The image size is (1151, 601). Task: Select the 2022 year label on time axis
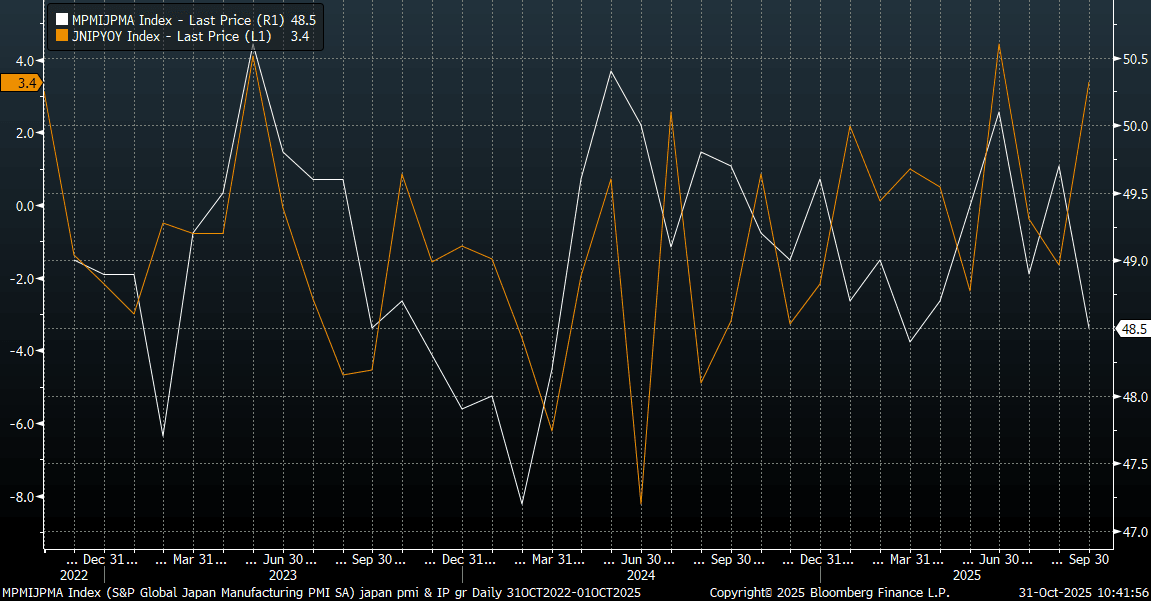click(x=74, y=575)
